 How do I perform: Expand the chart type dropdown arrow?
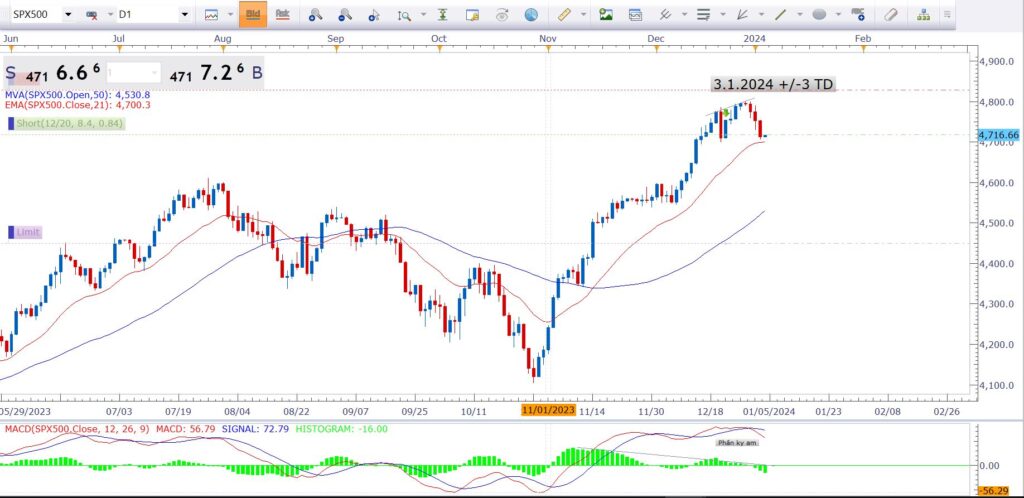(x=229, y=14)
